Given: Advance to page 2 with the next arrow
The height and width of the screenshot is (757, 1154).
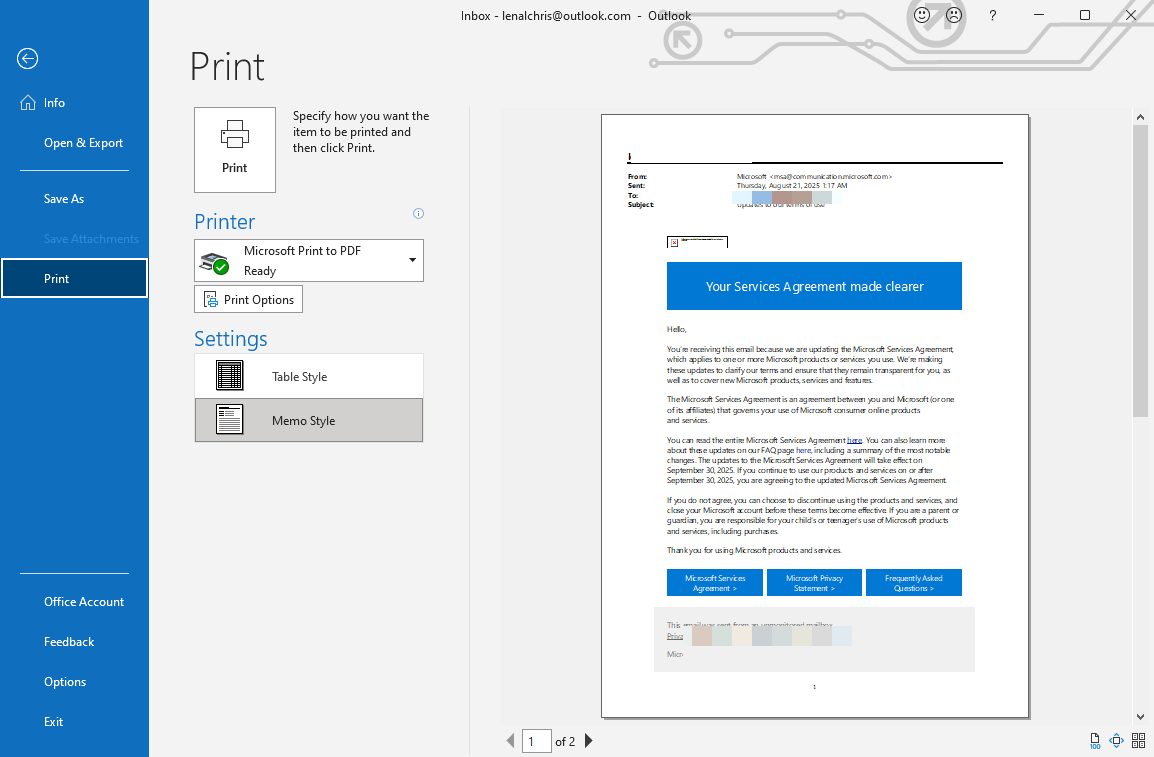Looking at the screenshot, I should [x=588, y=741].
